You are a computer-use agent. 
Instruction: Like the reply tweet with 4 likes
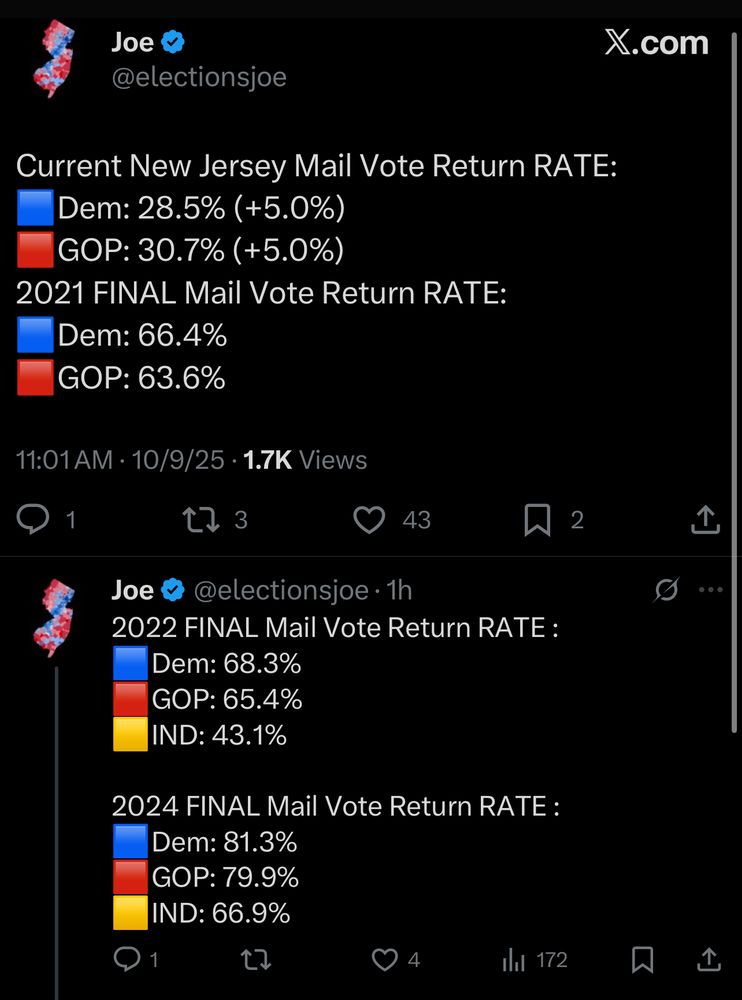[385, 960]
